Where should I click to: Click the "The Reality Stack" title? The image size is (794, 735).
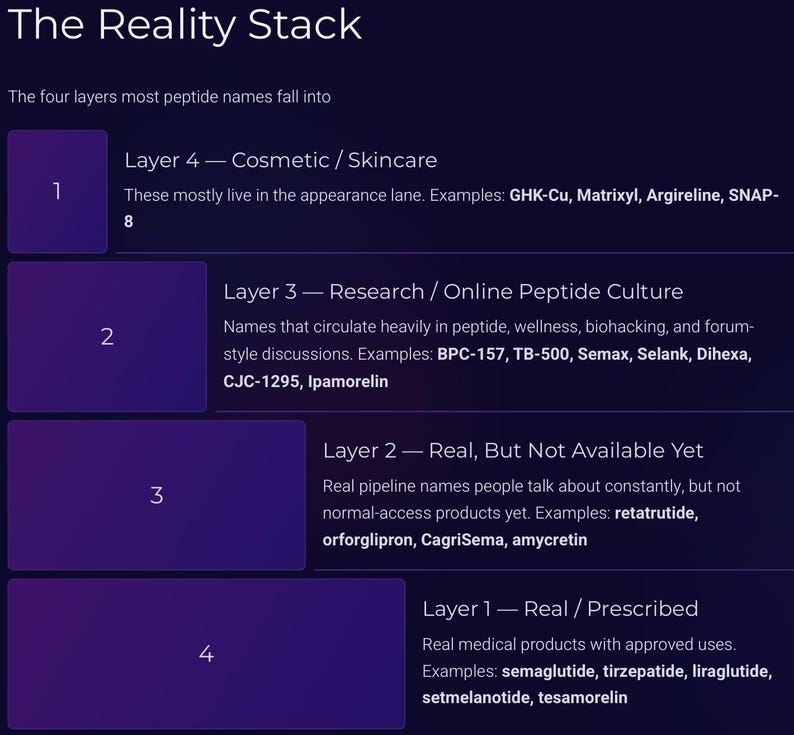point(185,25)
